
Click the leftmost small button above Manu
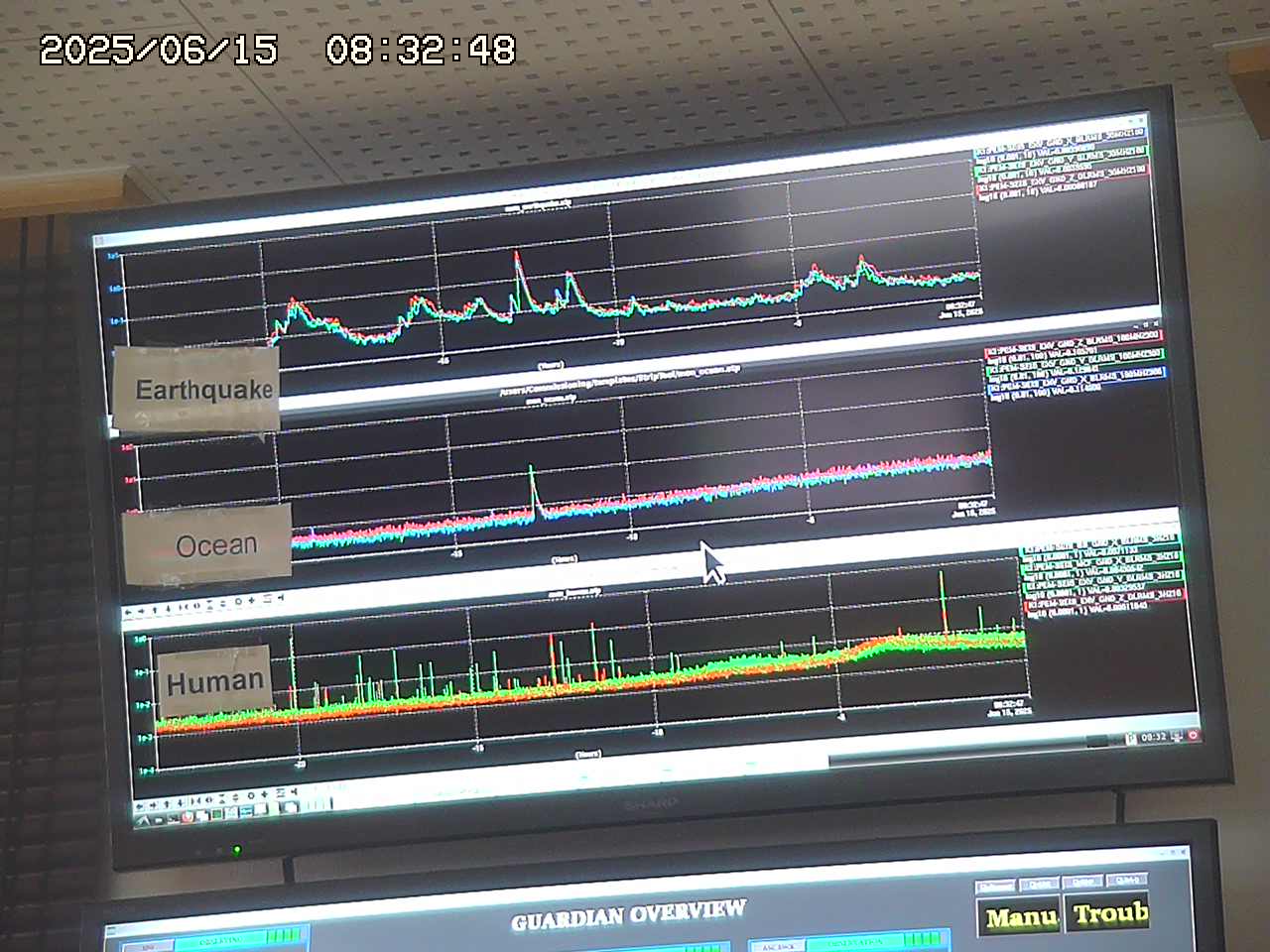tap(995, 886)
